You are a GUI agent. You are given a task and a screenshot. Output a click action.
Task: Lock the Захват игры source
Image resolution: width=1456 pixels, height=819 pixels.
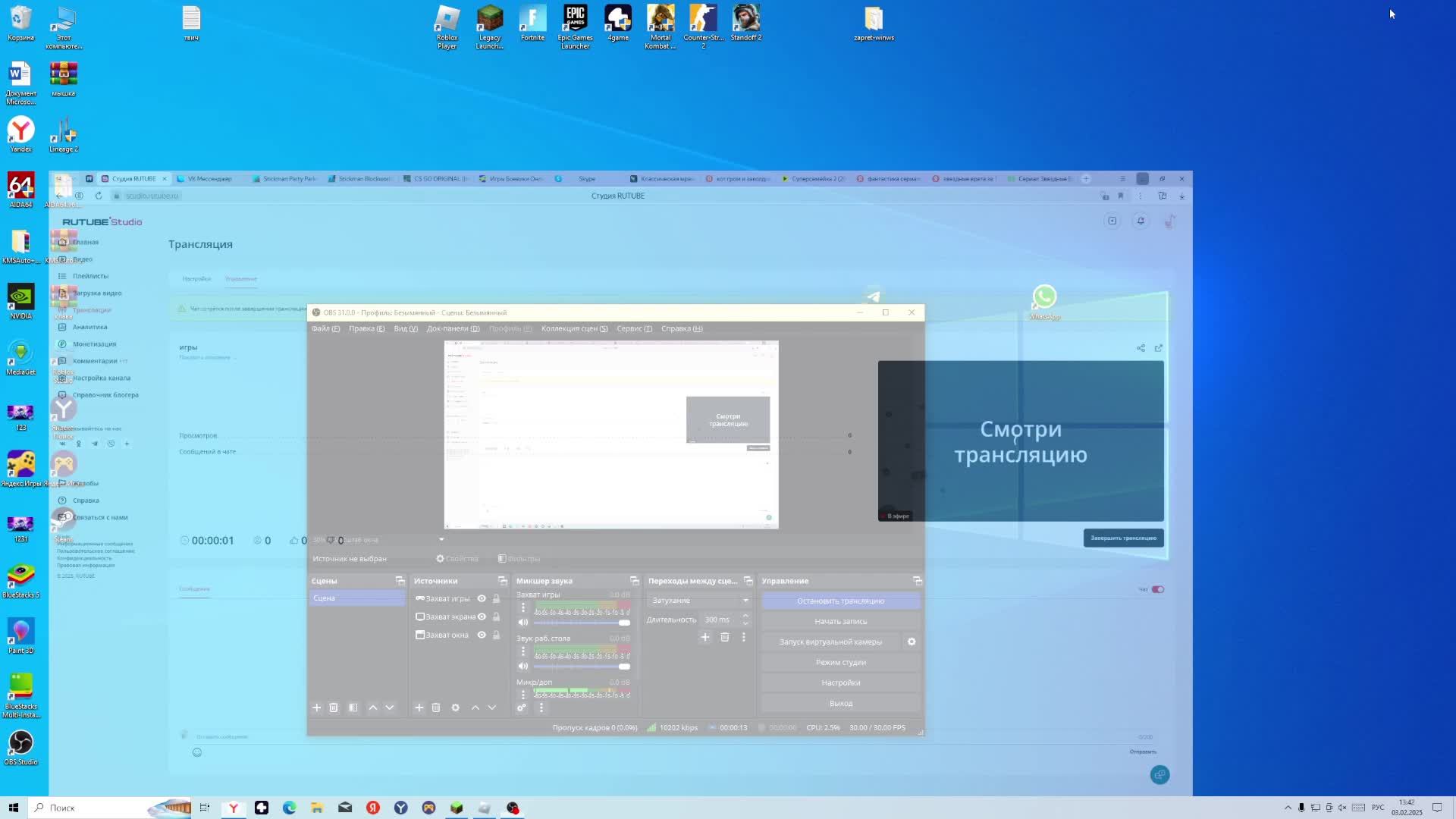(x=496, y=598)
